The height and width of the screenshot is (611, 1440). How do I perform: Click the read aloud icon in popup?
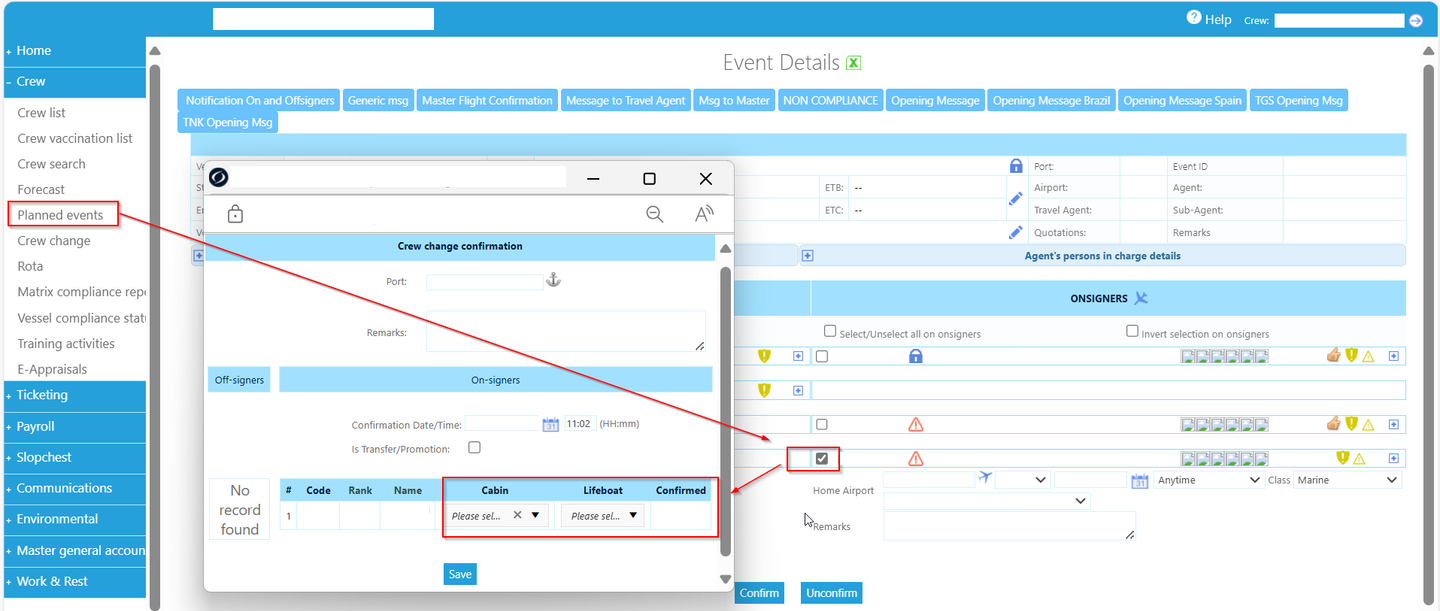click(x=704, y=214)
